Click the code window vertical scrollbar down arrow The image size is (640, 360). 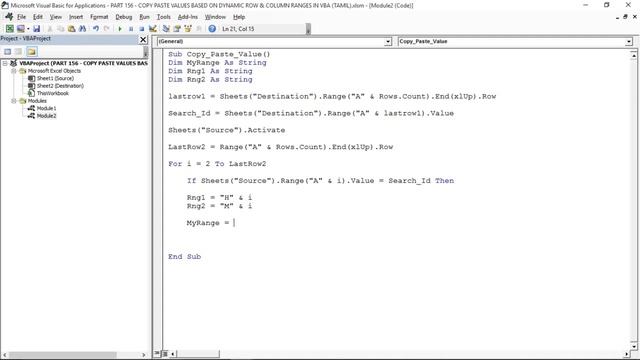coord(633,347)
